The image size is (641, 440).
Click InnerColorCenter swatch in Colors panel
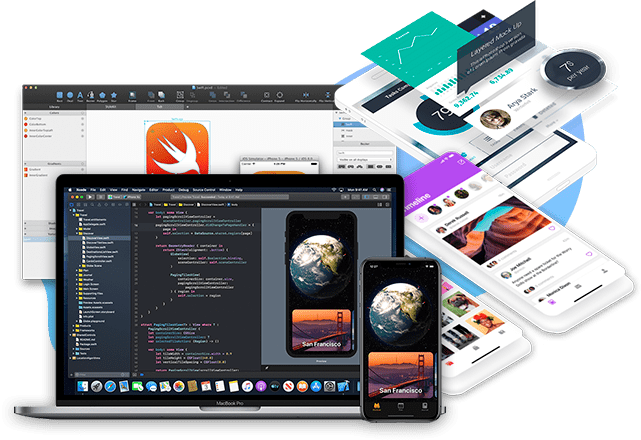26,136
